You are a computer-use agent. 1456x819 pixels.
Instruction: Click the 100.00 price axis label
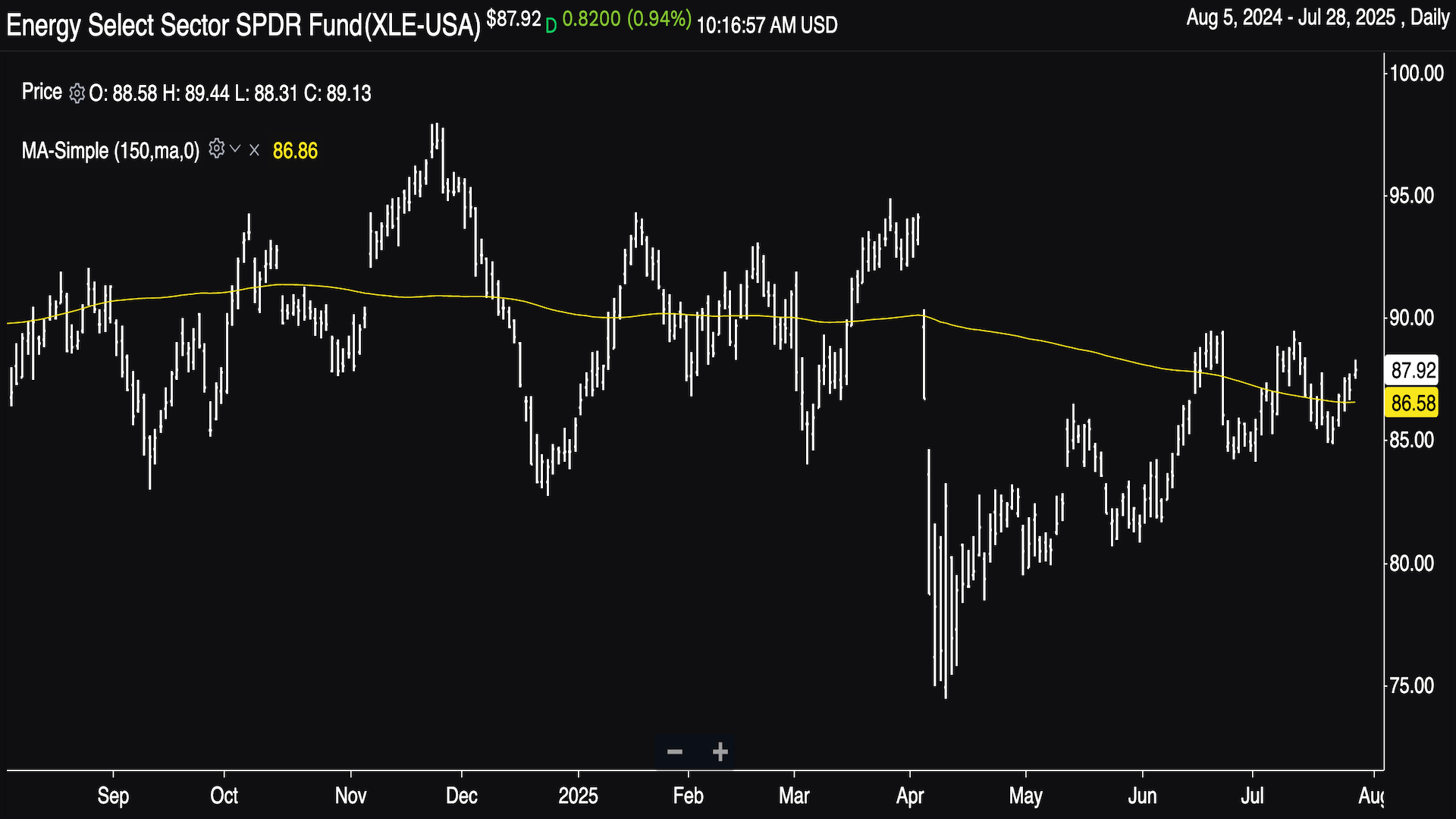(1417, 73)
